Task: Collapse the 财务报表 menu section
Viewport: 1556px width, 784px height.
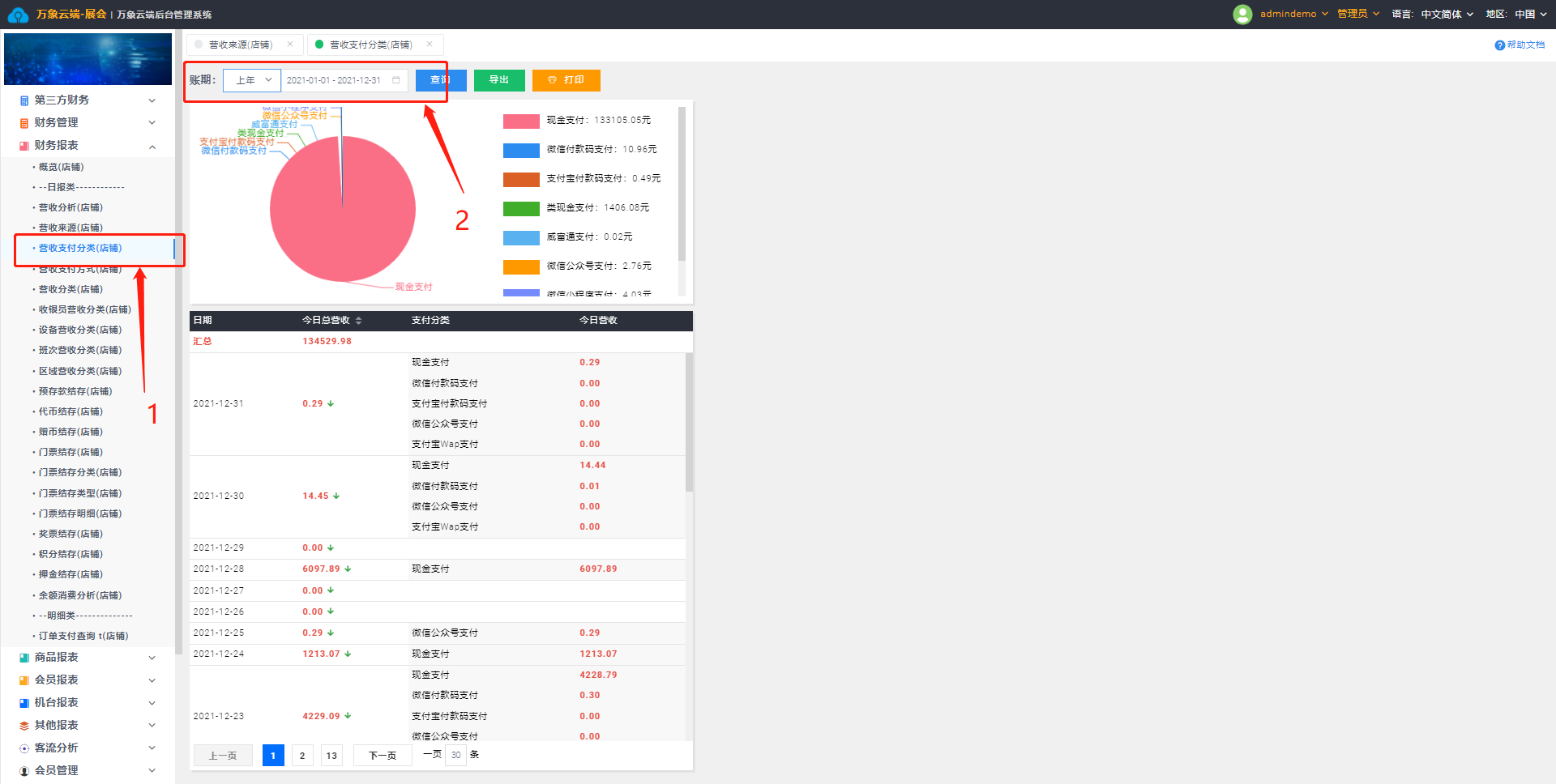Action: point(152,147)
